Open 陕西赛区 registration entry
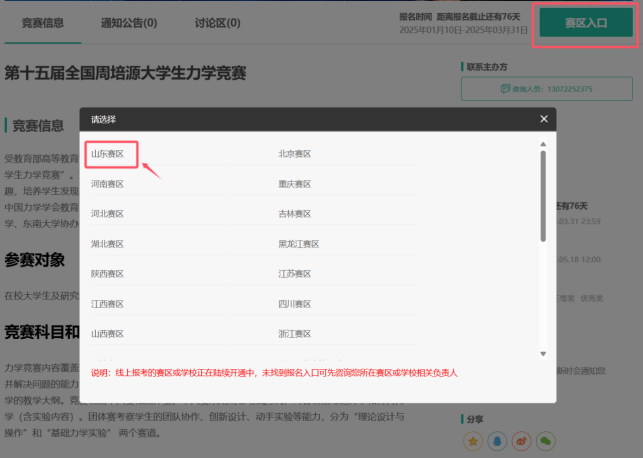Screen dimensions: 643x458 [107, 273]
